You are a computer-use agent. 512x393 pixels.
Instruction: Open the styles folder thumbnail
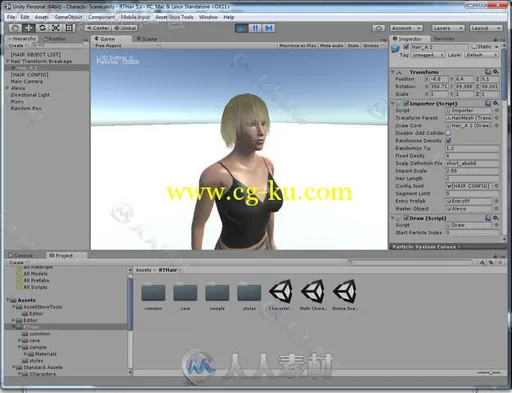(249, 292)
